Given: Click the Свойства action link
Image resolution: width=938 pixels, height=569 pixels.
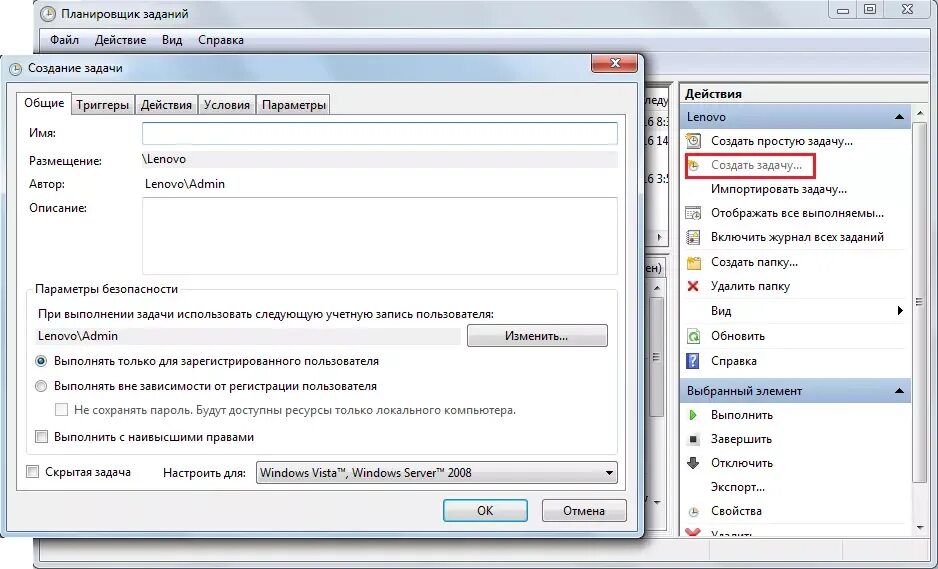Looking at the screenshot, I should pos(736,511).
